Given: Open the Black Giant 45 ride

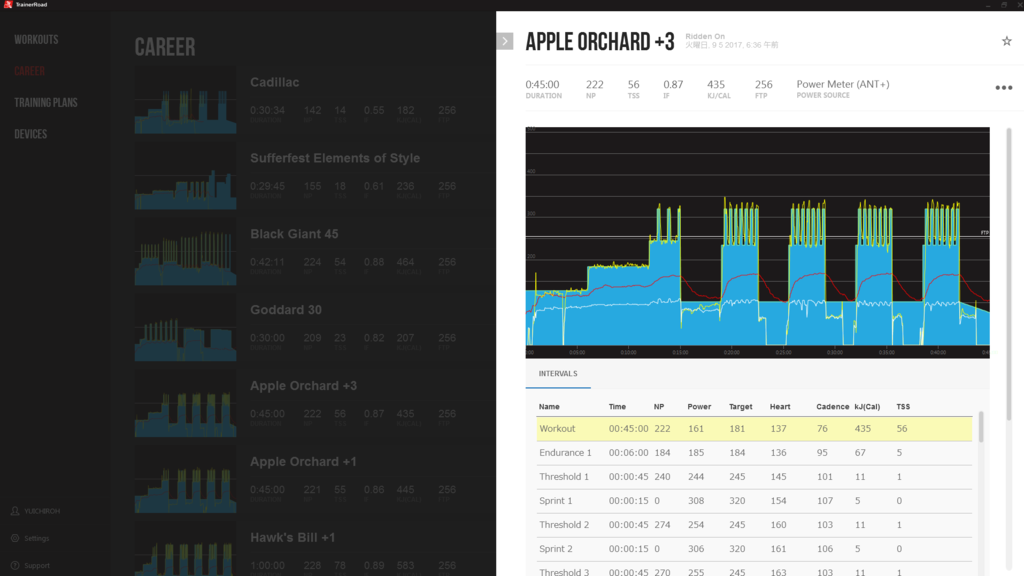Looking at the screenshot, I should pos(294,234).
